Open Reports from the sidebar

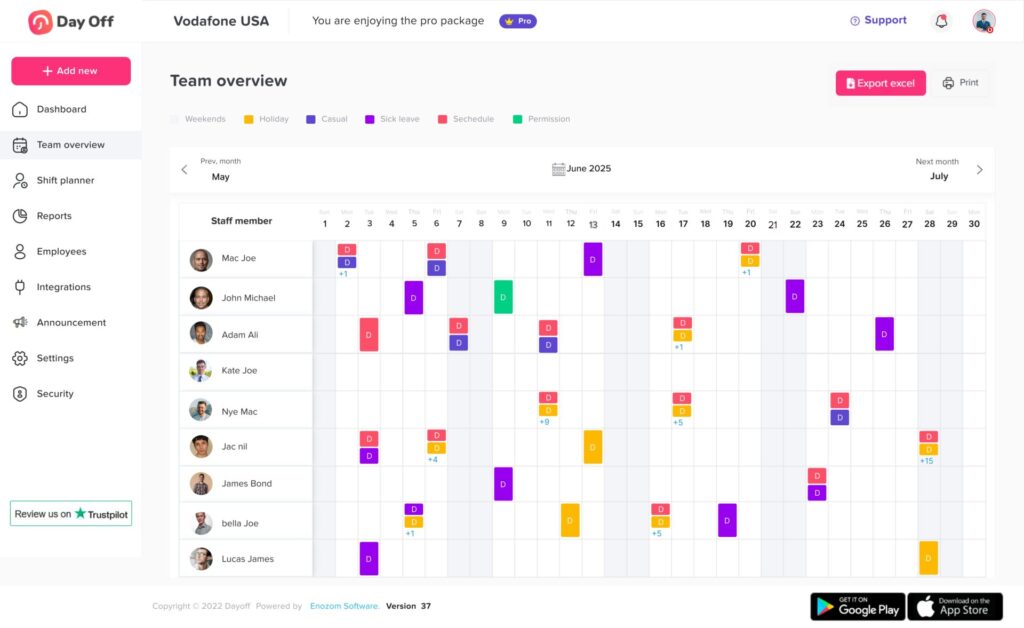[54, 216]
